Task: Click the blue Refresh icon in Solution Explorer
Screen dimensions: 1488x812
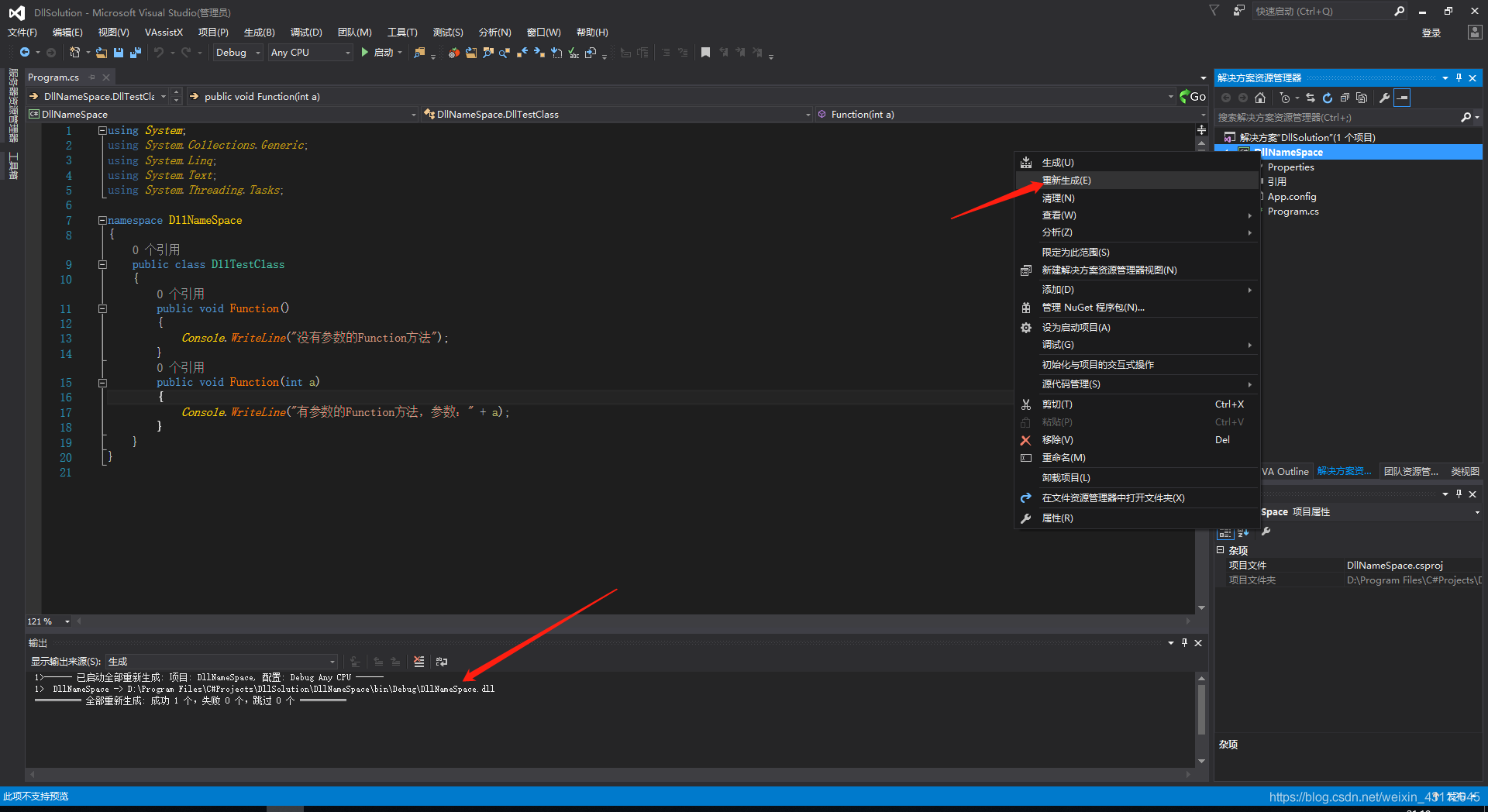Action: point(1328,98)
